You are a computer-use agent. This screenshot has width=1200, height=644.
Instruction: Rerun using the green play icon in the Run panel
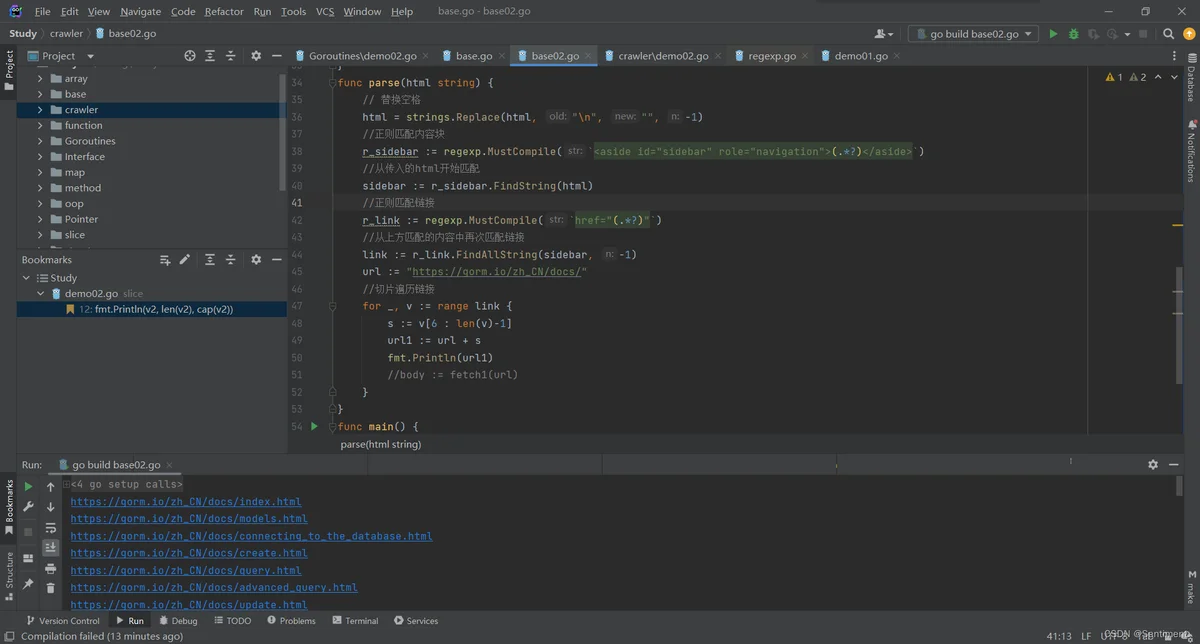point(28,487)
